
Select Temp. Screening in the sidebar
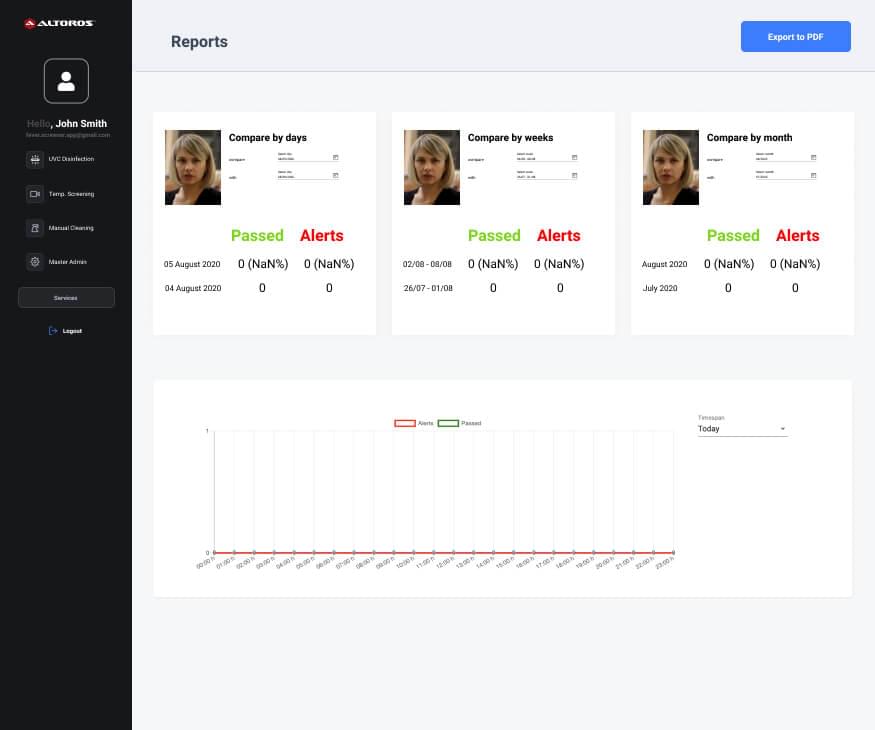[x=71, y=194]
